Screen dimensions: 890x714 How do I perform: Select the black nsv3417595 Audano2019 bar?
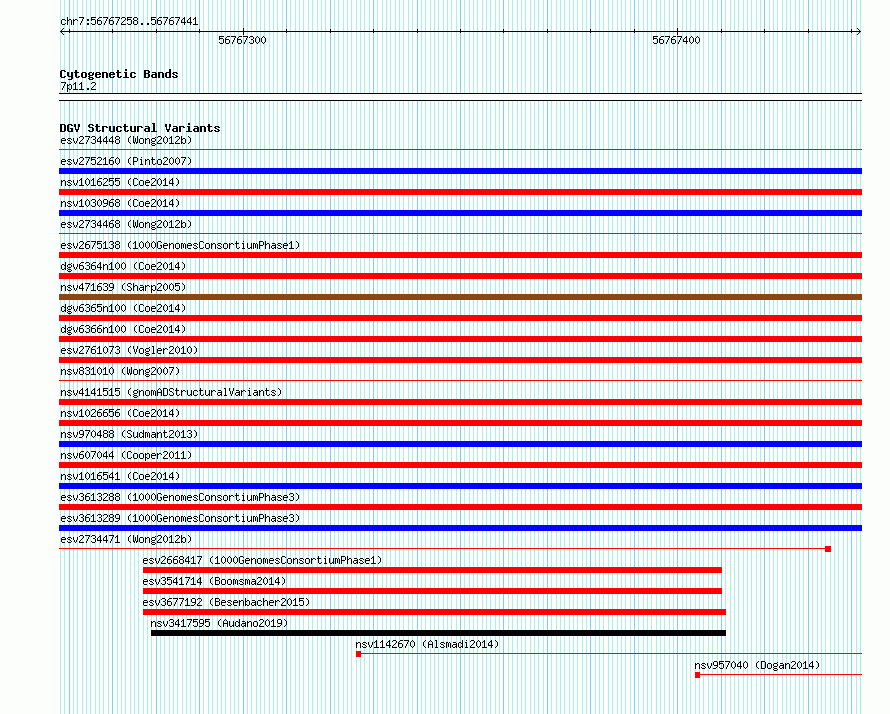438,633
